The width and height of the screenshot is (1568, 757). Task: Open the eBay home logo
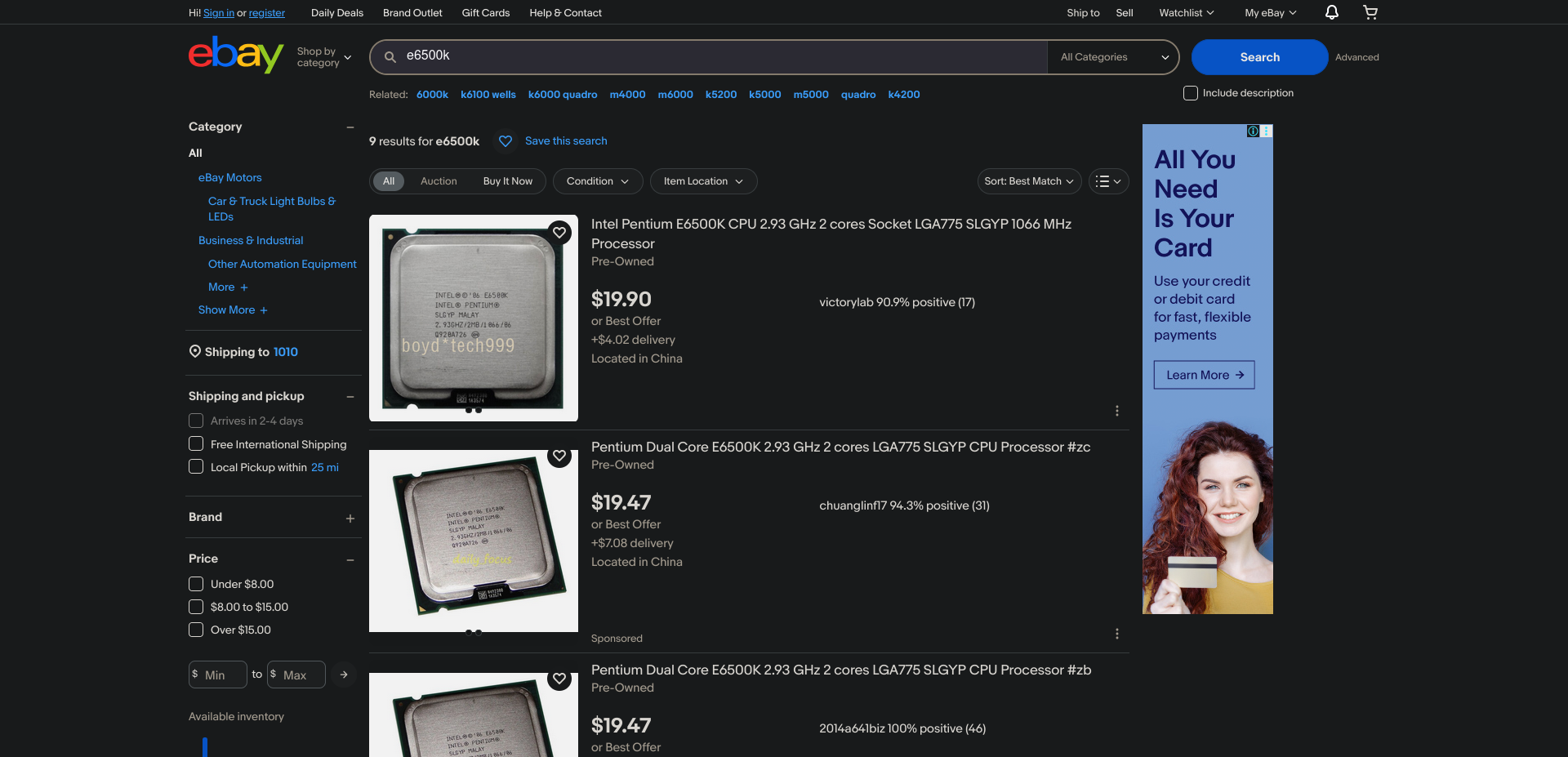(236, 55)
